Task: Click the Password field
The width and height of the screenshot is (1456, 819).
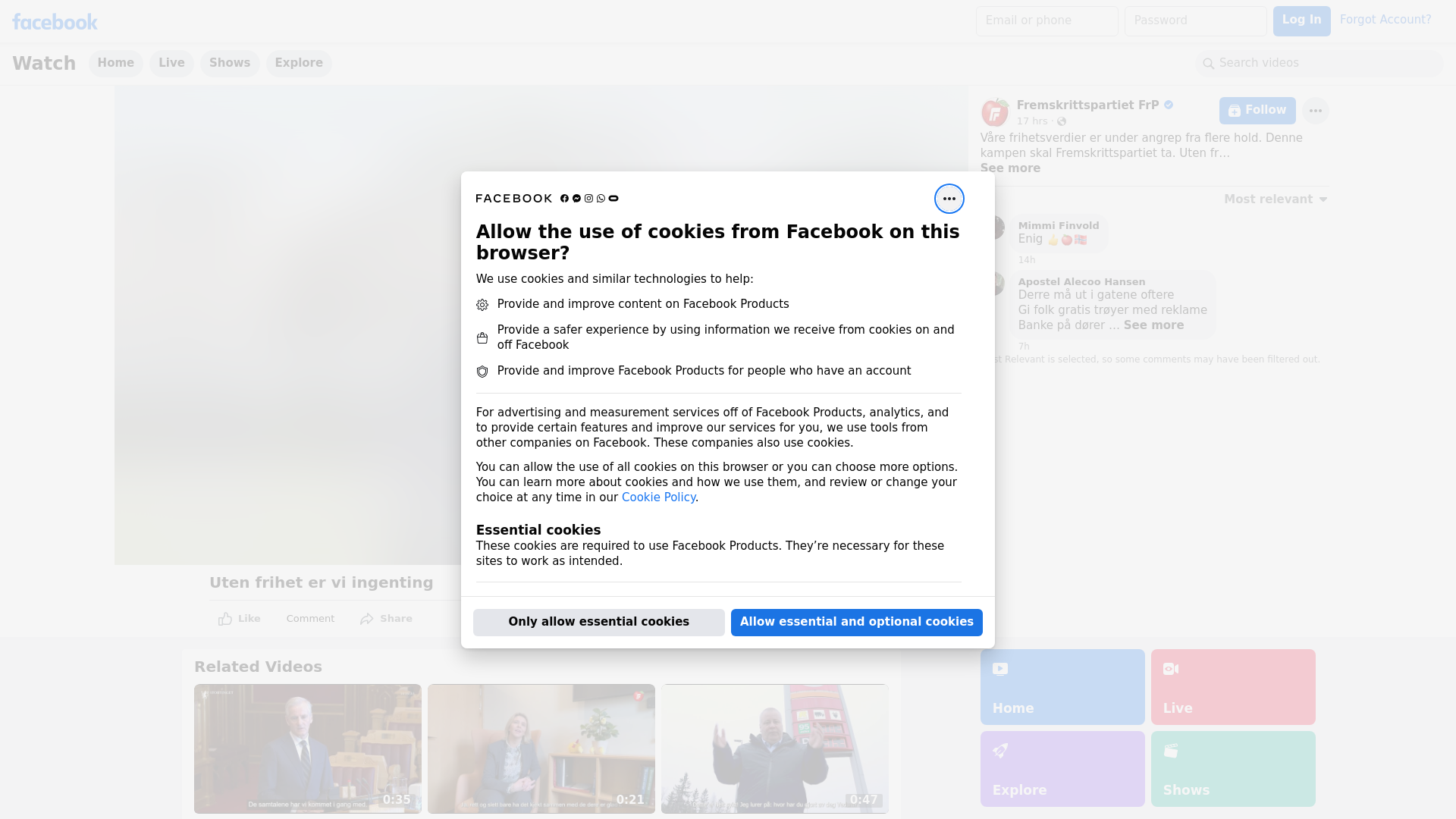Action: click(x=1195, y=20)
